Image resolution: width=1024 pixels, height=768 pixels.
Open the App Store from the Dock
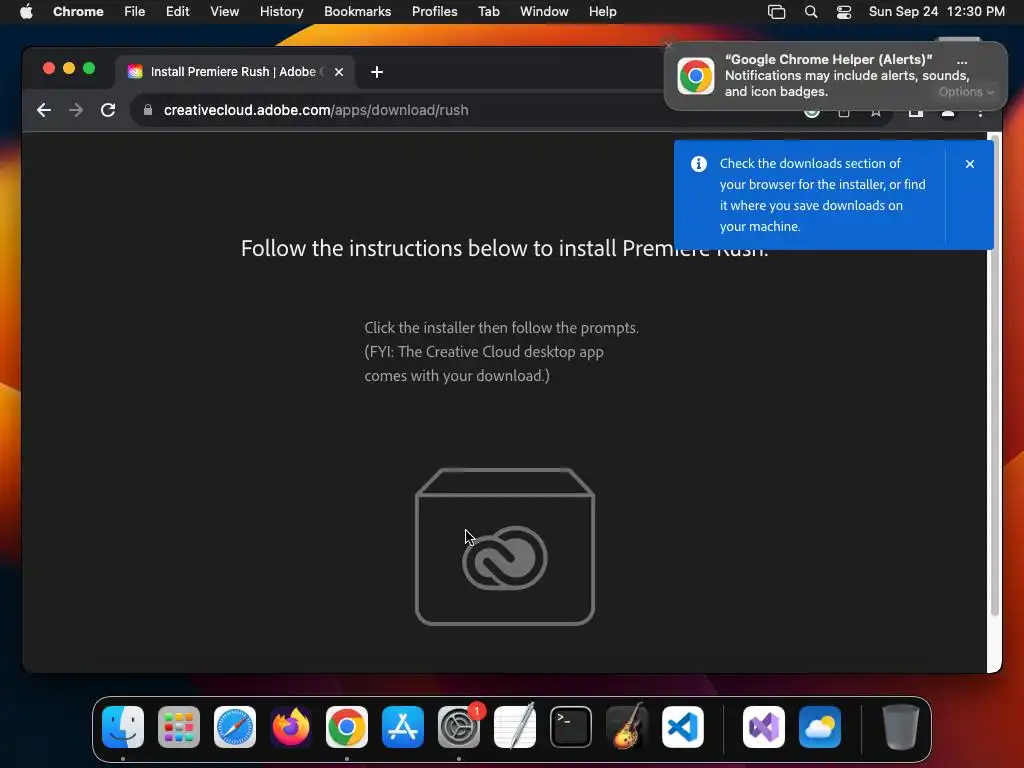(403, 727)
